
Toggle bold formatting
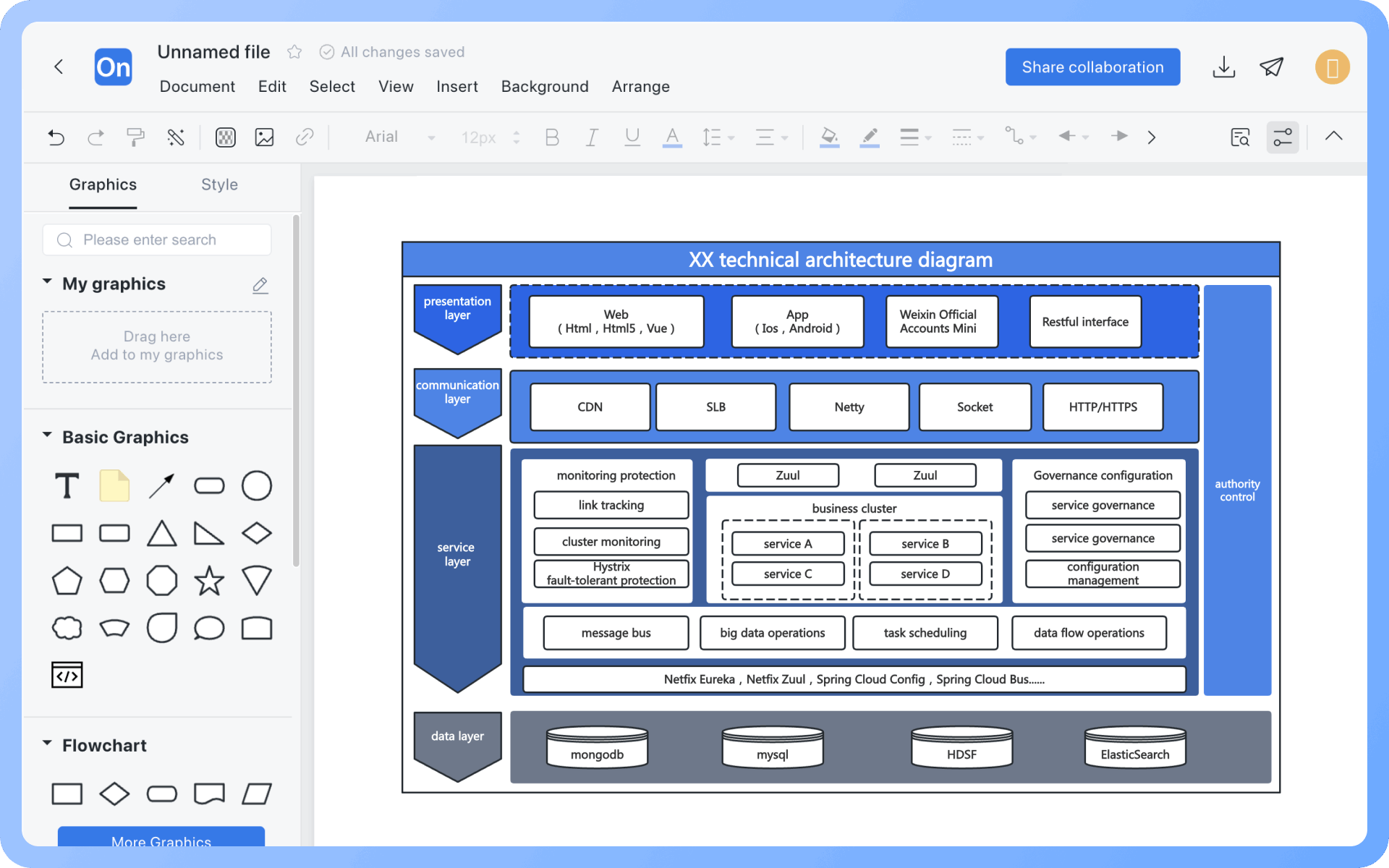click(552, 137)
